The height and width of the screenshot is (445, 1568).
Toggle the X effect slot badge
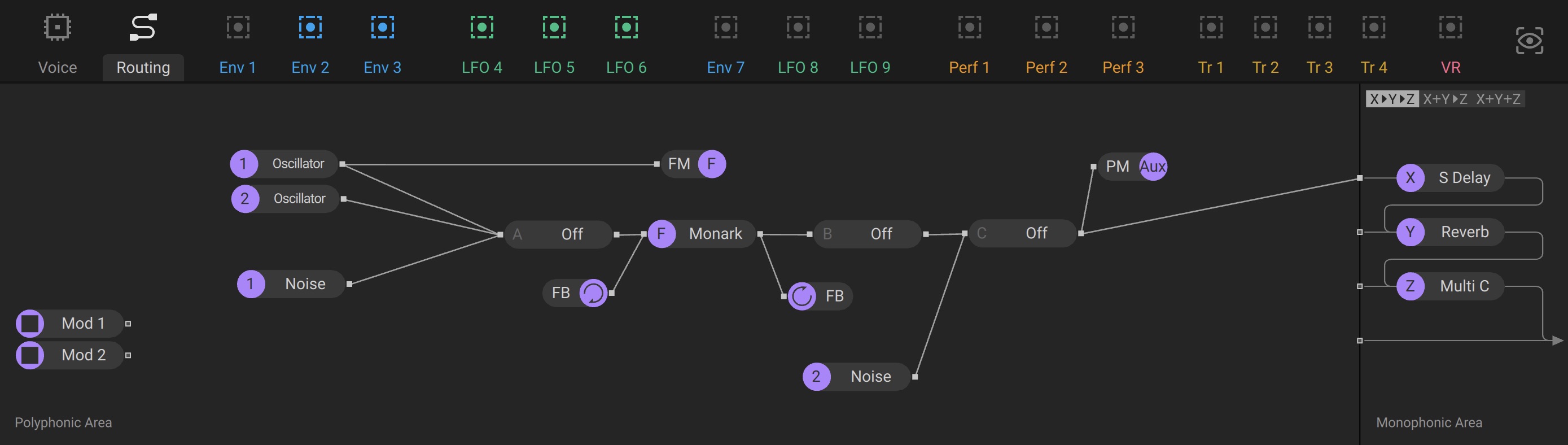tap(1411, 178)
